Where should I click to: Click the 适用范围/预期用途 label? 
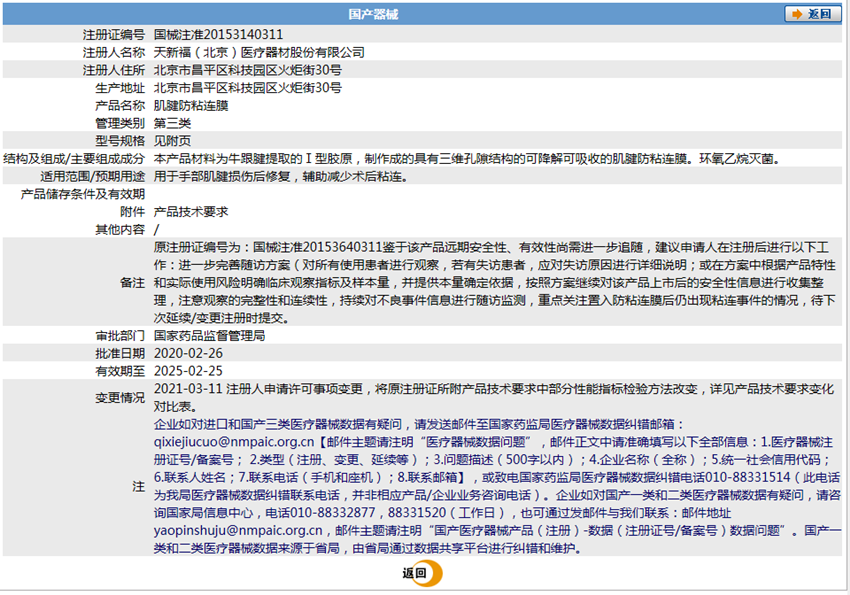click(93, 177)
